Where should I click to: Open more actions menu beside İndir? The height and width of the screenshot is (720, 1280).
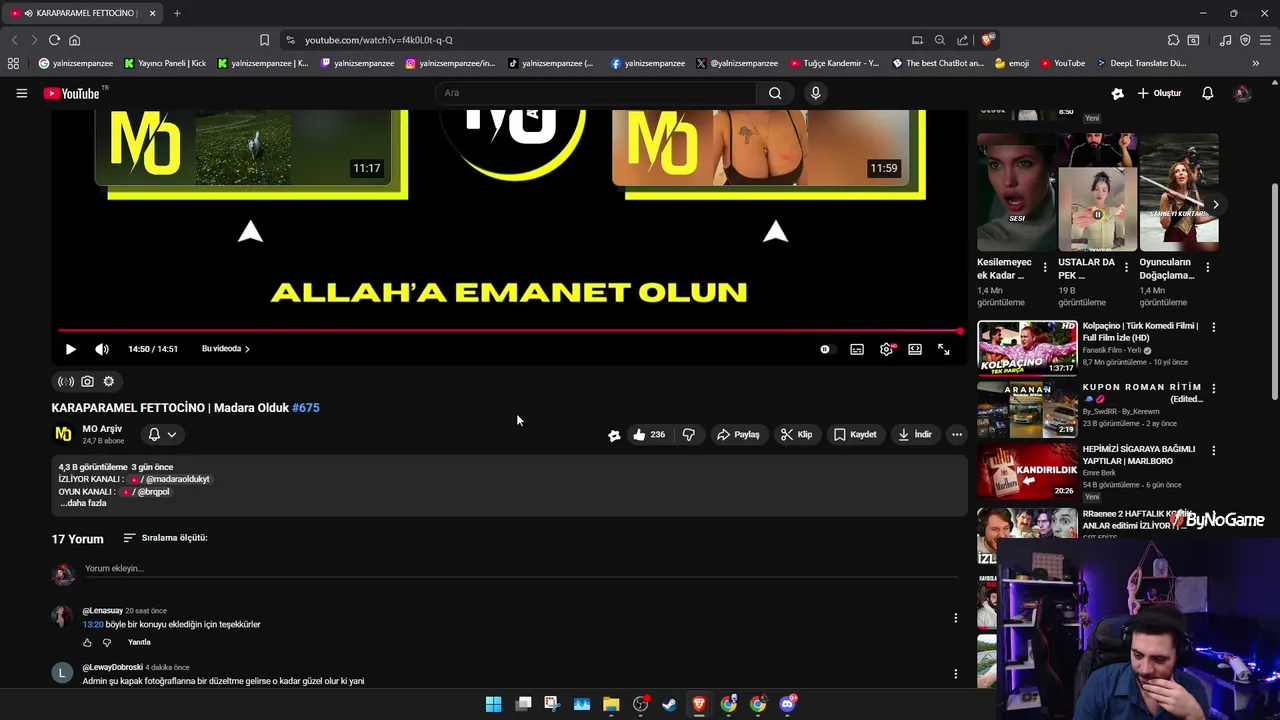[x=957, y=434]
